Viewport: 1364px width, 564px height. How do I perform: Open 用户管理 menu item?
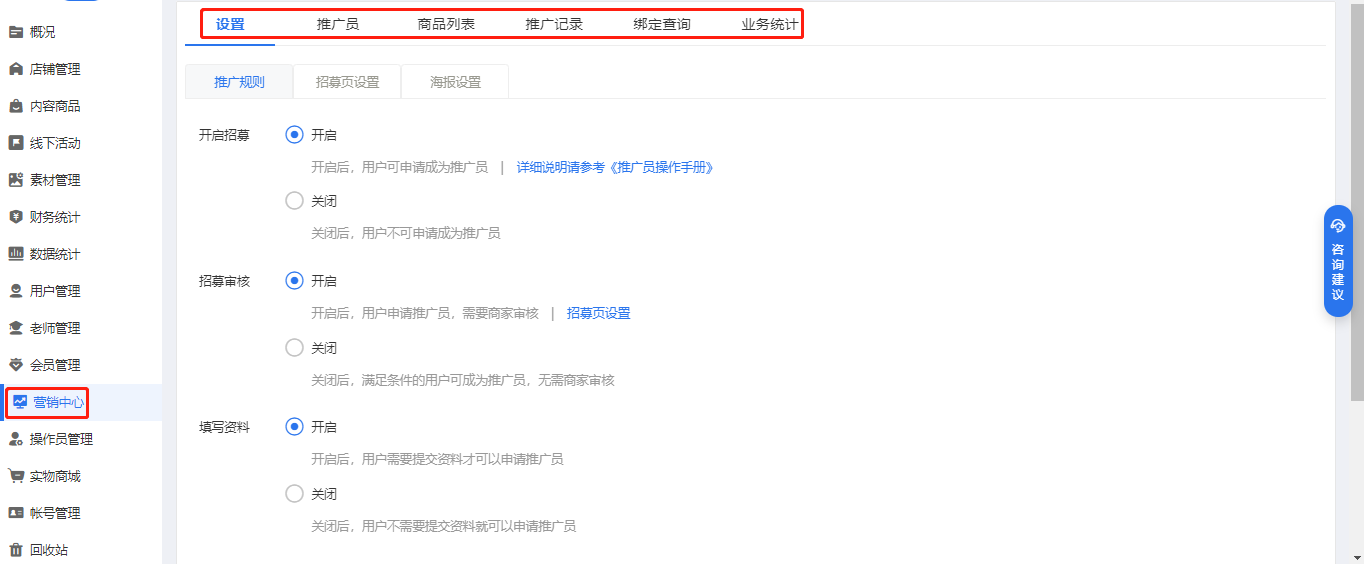pyautogui.click(x=81, y=291)
